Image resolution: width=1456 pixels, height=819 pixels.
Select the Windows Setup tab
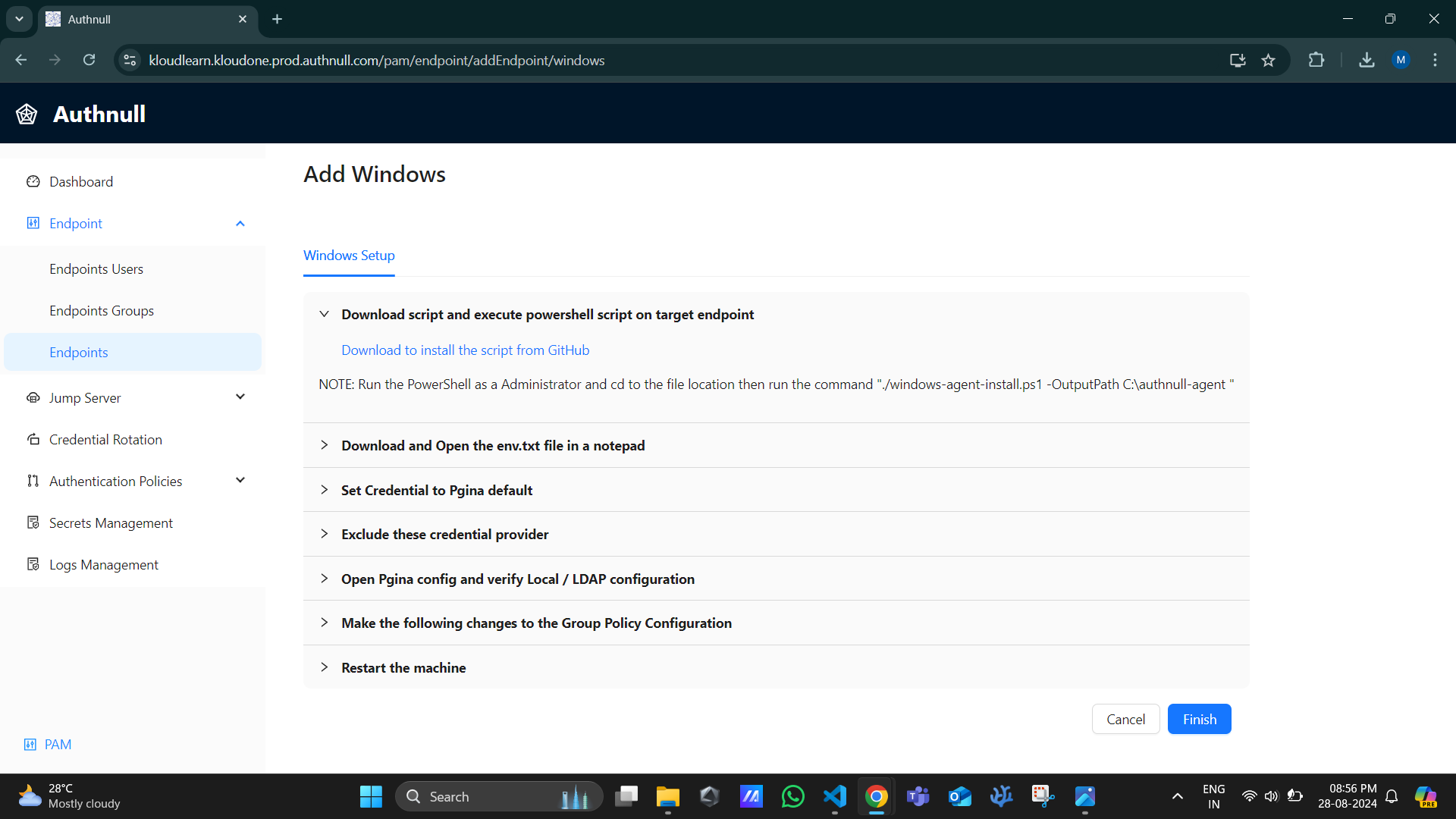tap(349, 255)
